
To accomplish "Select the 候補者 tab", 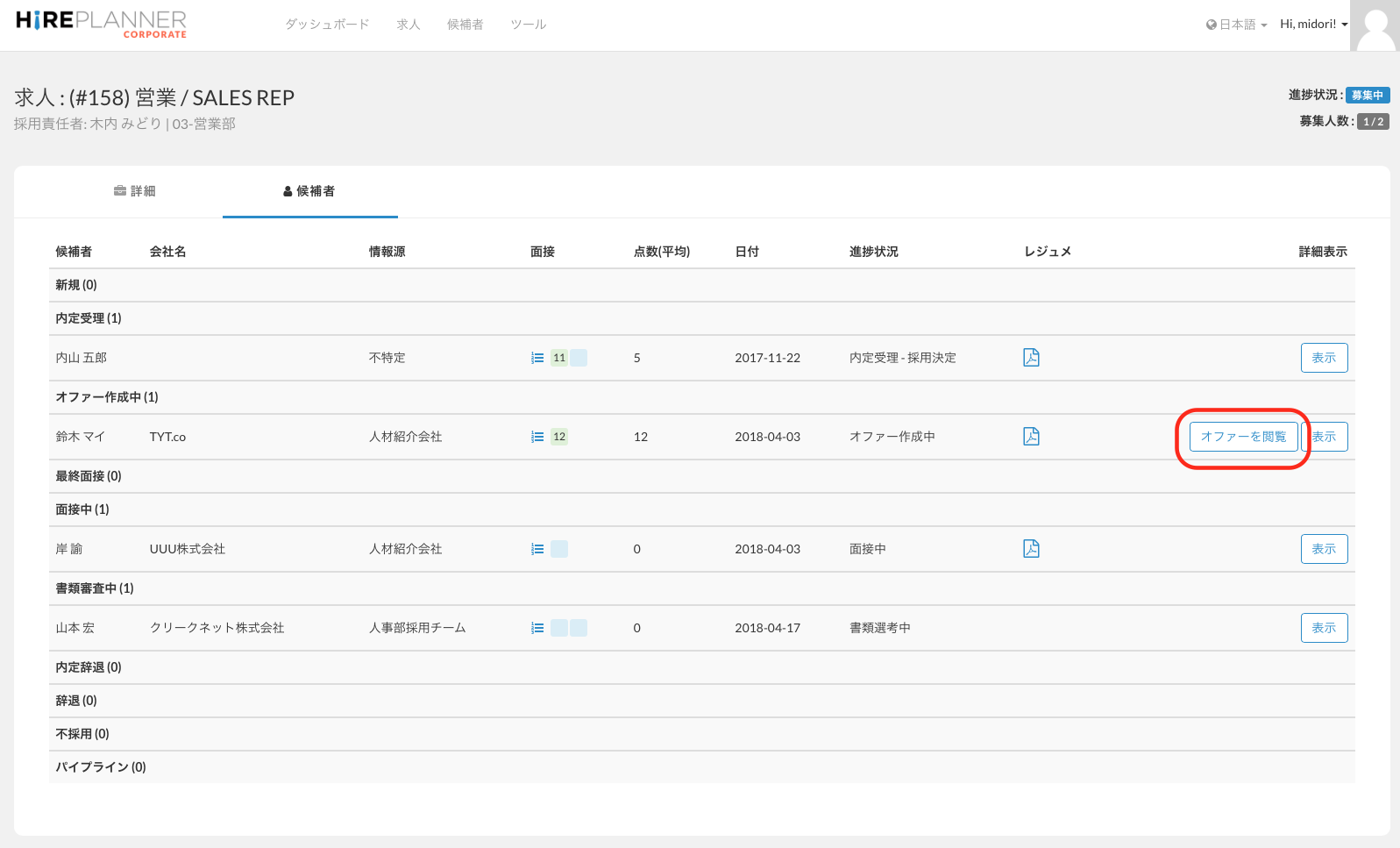I will 309,191.
